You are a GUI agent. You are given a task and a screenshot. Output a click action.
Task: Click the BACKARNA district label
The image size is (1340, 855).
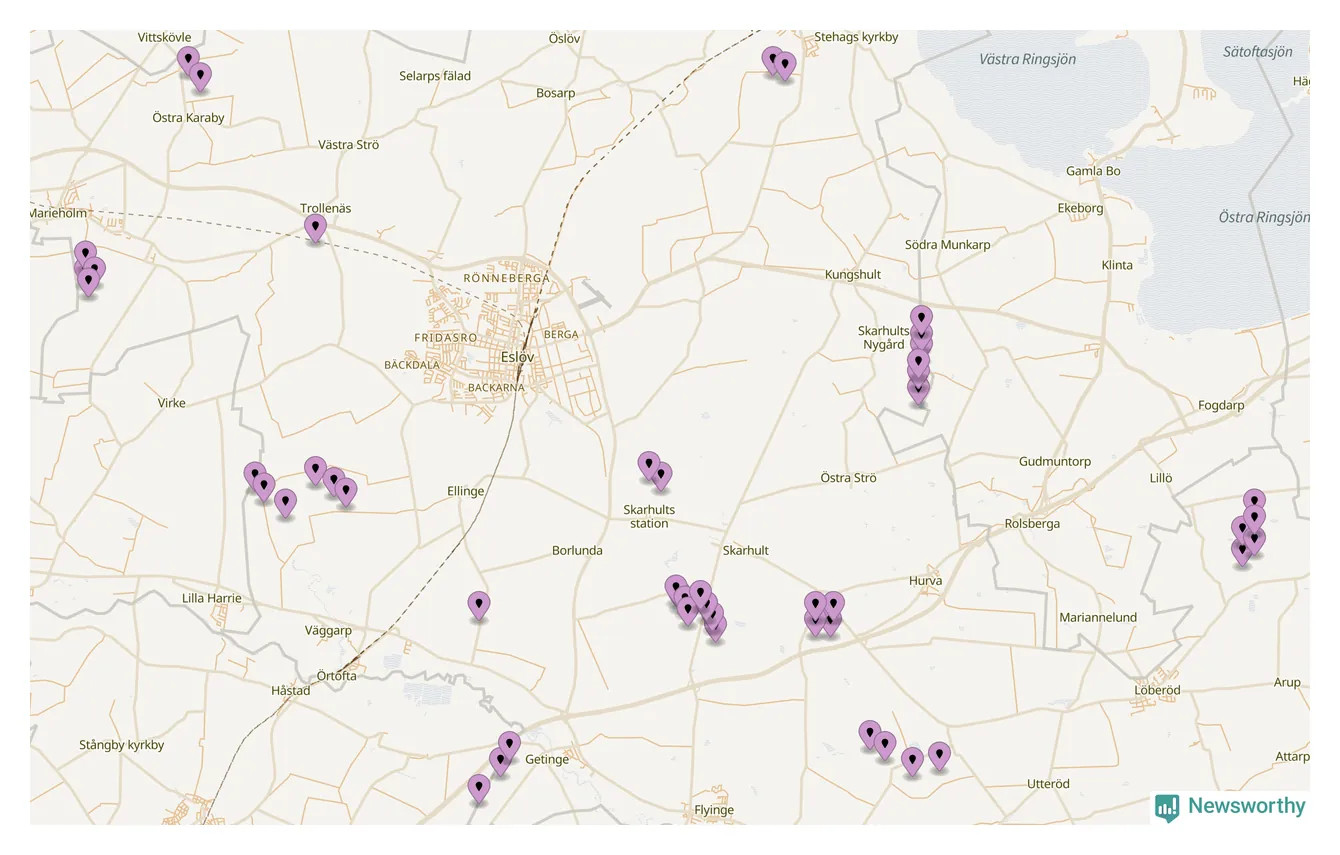(496, 388)
